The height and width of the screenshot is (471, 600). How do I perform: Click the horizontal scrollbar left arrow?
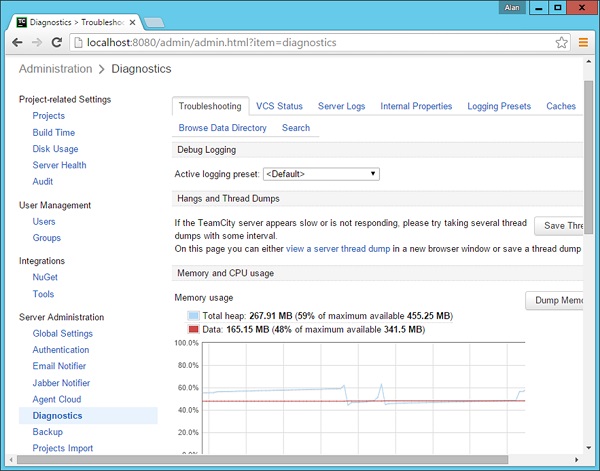tap(11, 460)
